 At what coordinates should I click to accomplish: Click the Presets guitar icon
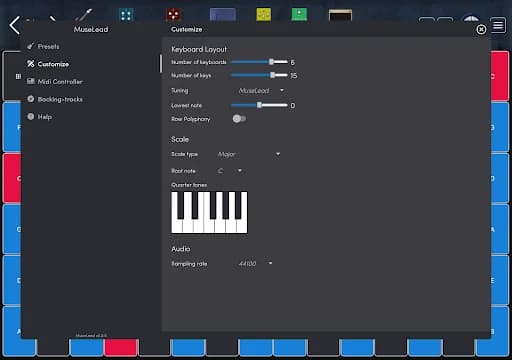[x=30, y=46]
